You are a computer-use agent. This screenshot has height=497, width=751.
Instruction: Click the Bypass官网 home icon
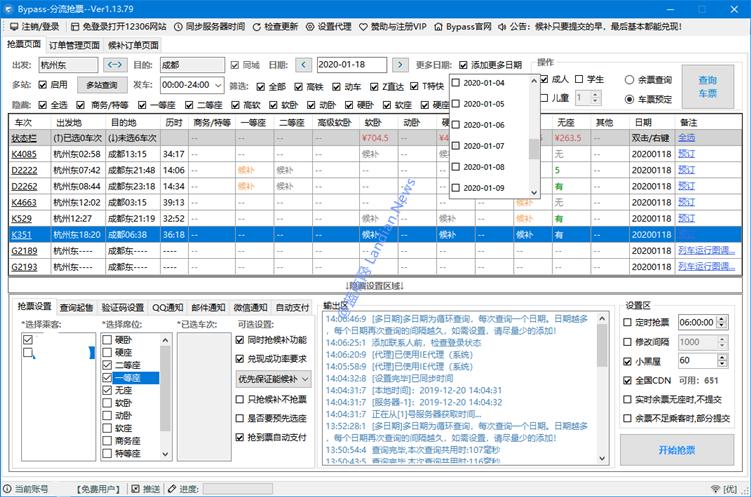pyautogui.click(x=438, y=26)
